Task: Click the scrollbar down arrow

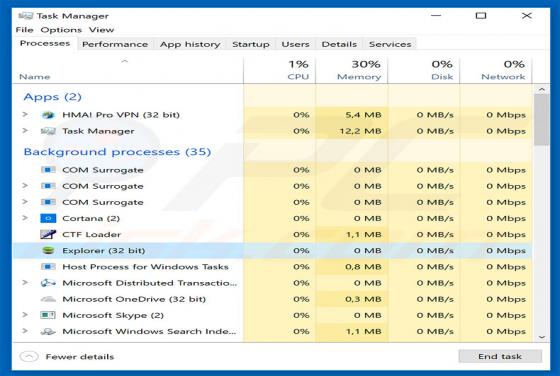Action: point(542,336)
